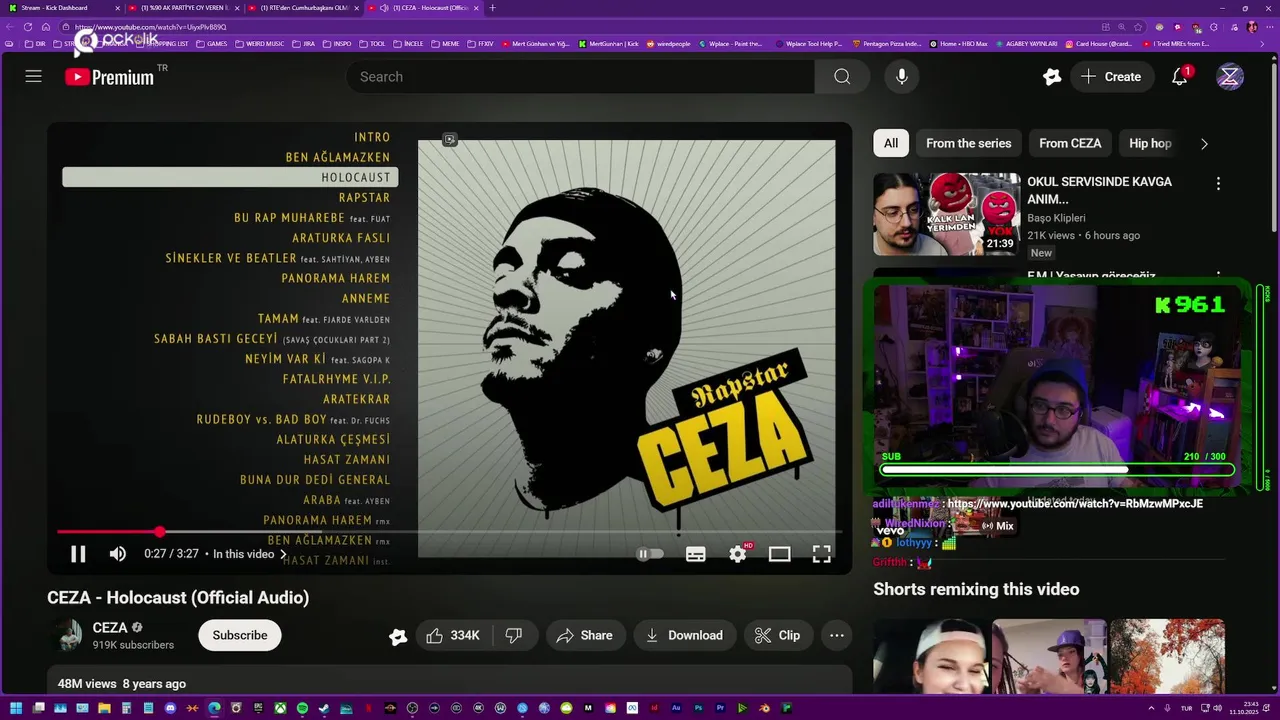Open the FFXIV bookmark folder

481,44
